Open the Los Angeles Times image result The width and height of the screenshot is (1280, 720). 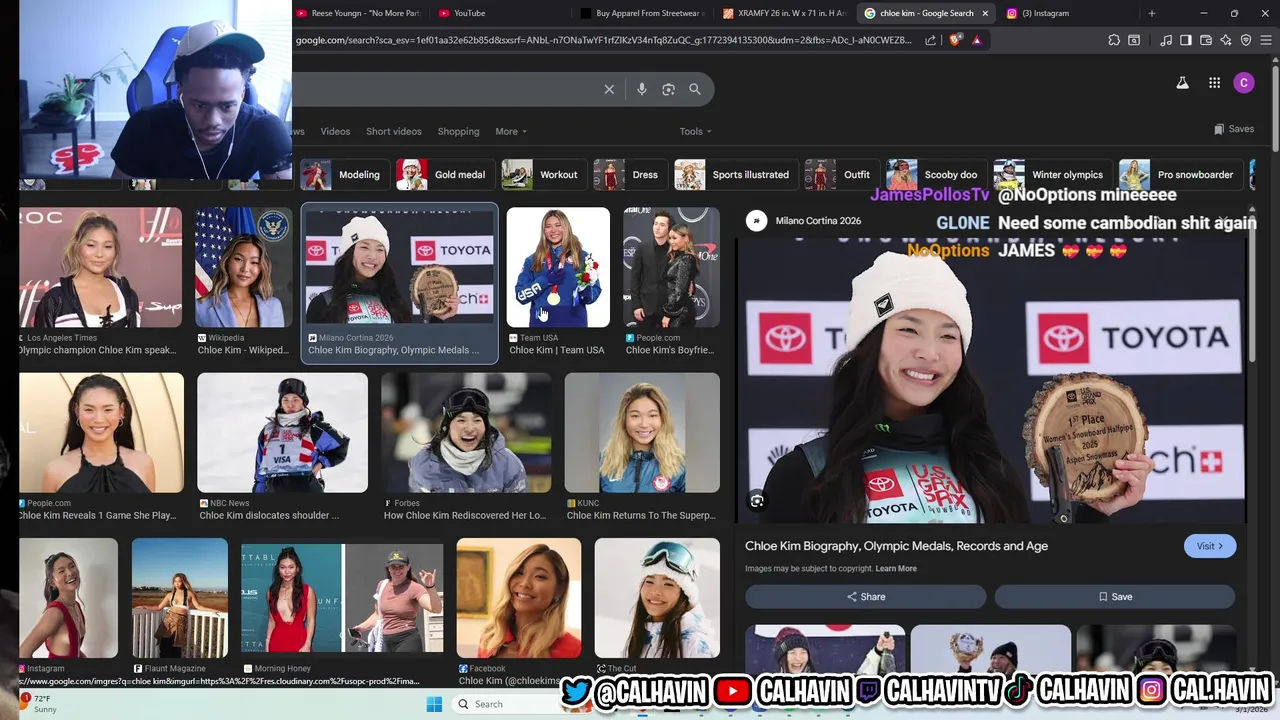pyautogui.click(x=100, y=281)
